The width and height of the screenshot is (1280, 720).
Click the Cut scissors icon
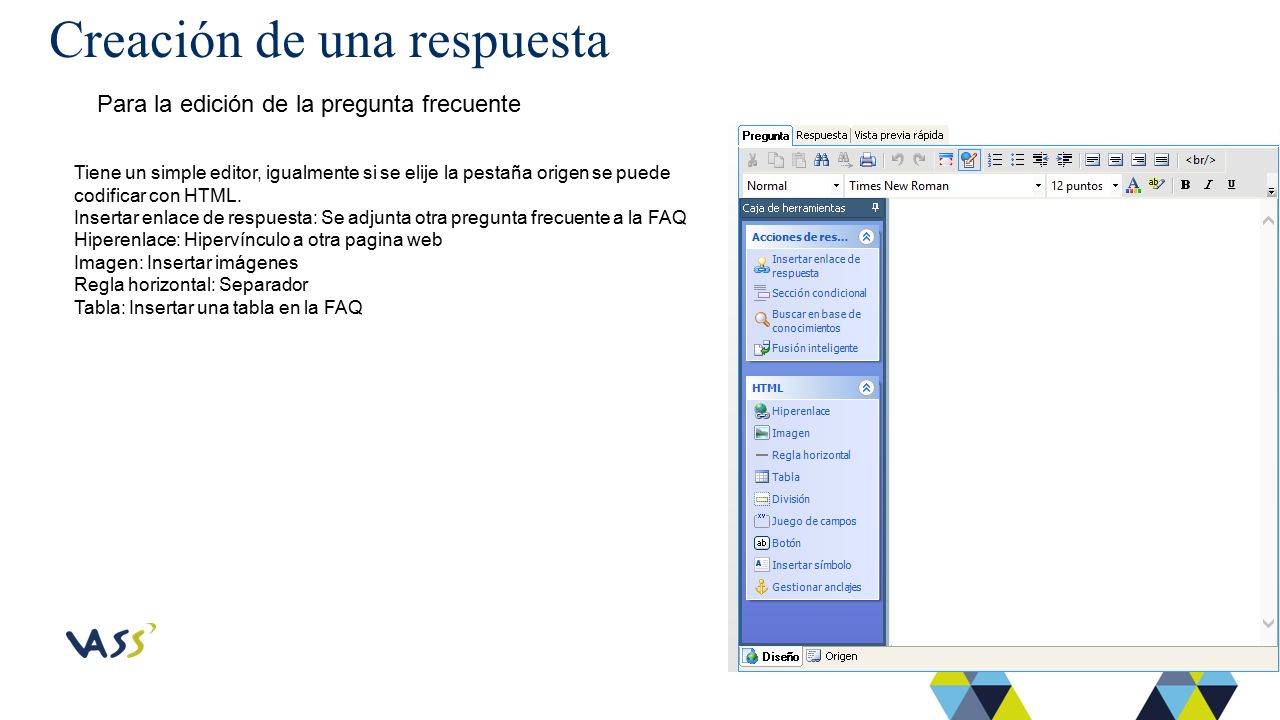(x=752, y=160)
